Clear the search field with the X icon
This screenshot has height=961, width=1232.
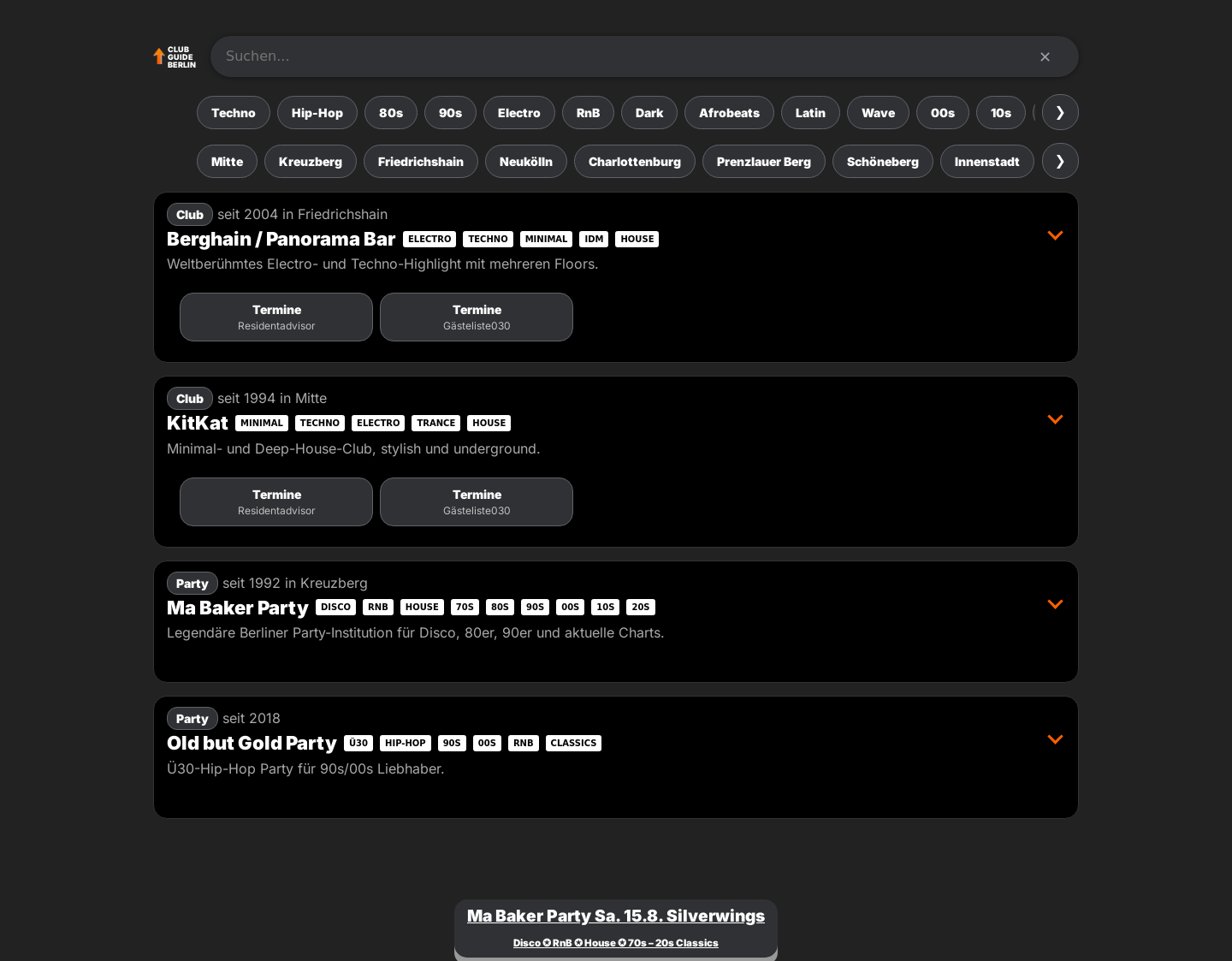[x=1045, y=56]
